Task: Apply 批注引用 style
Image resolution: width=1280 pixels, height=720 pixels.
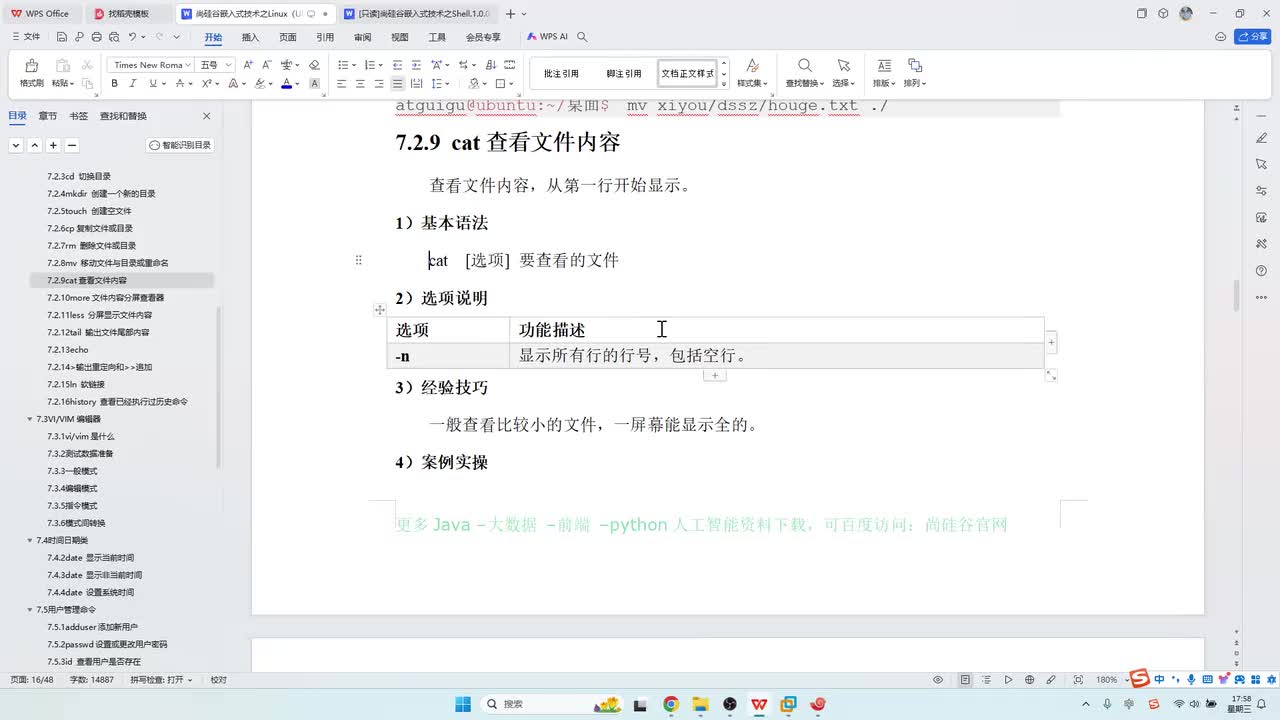Action: [x=561, y=73]
